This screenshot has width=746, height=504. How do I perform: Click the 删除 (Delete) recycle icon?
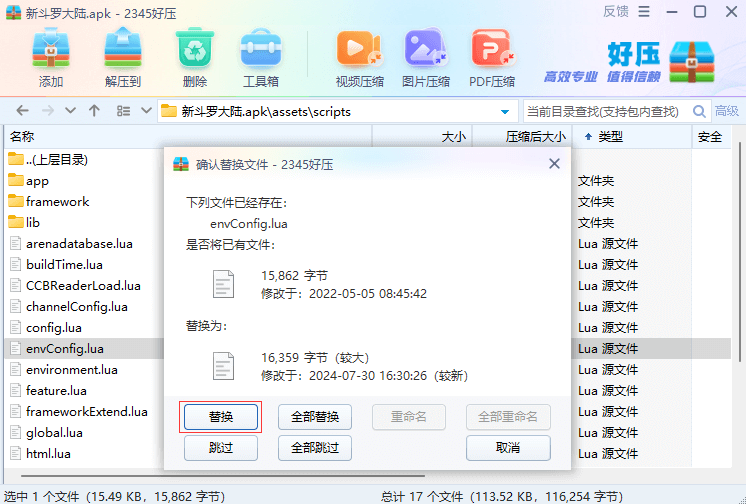pyautogui.click(x=195, y=58)
